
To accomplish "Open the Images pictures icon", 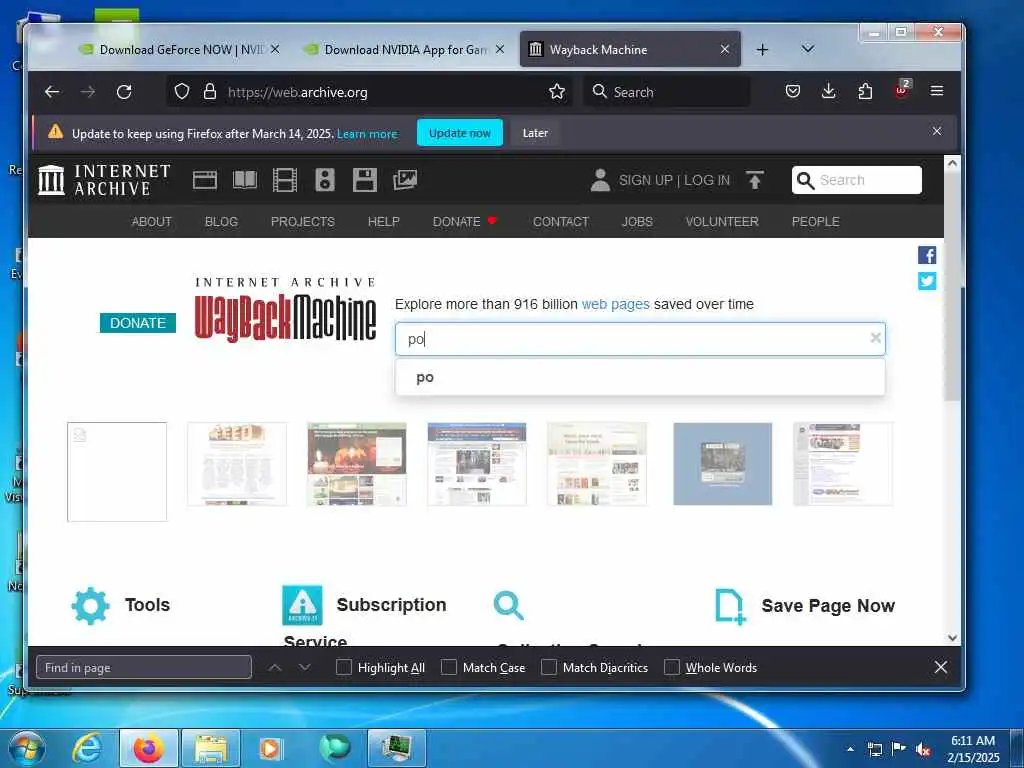I will click(x=405, y=180).
